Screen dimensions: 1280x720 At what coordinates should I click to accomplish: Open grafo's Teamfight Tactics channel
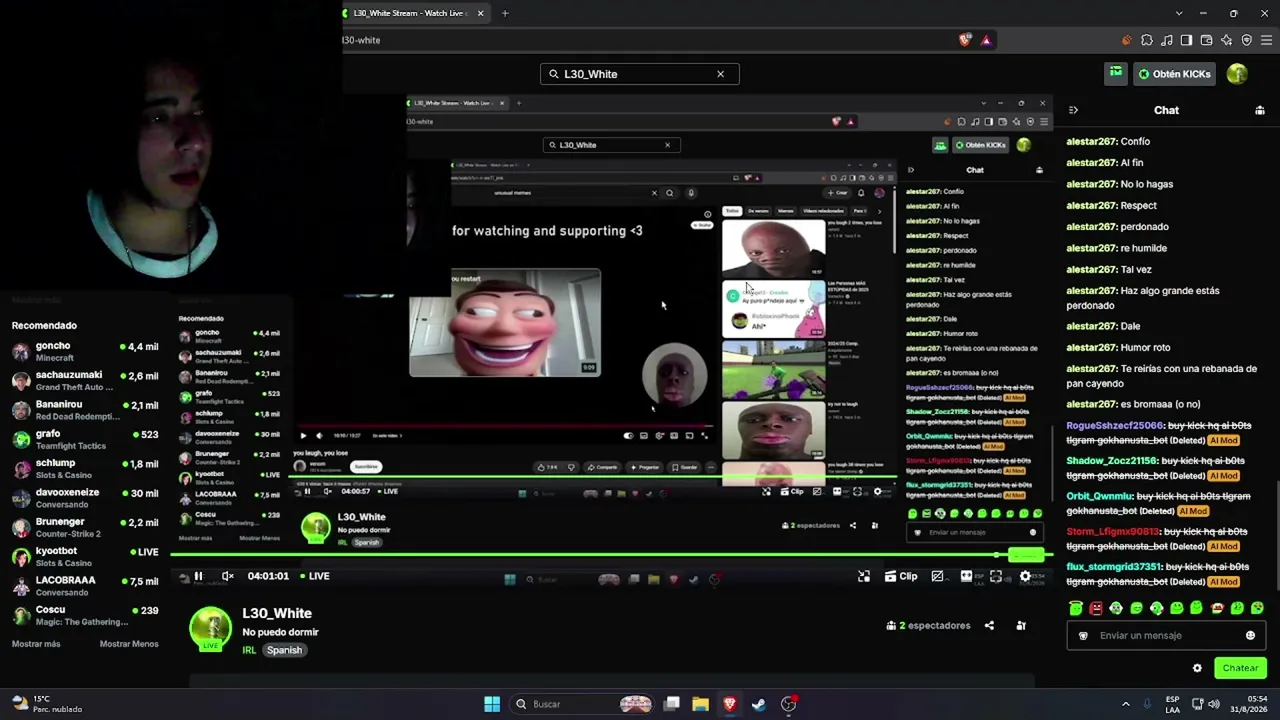pos(85,440)
